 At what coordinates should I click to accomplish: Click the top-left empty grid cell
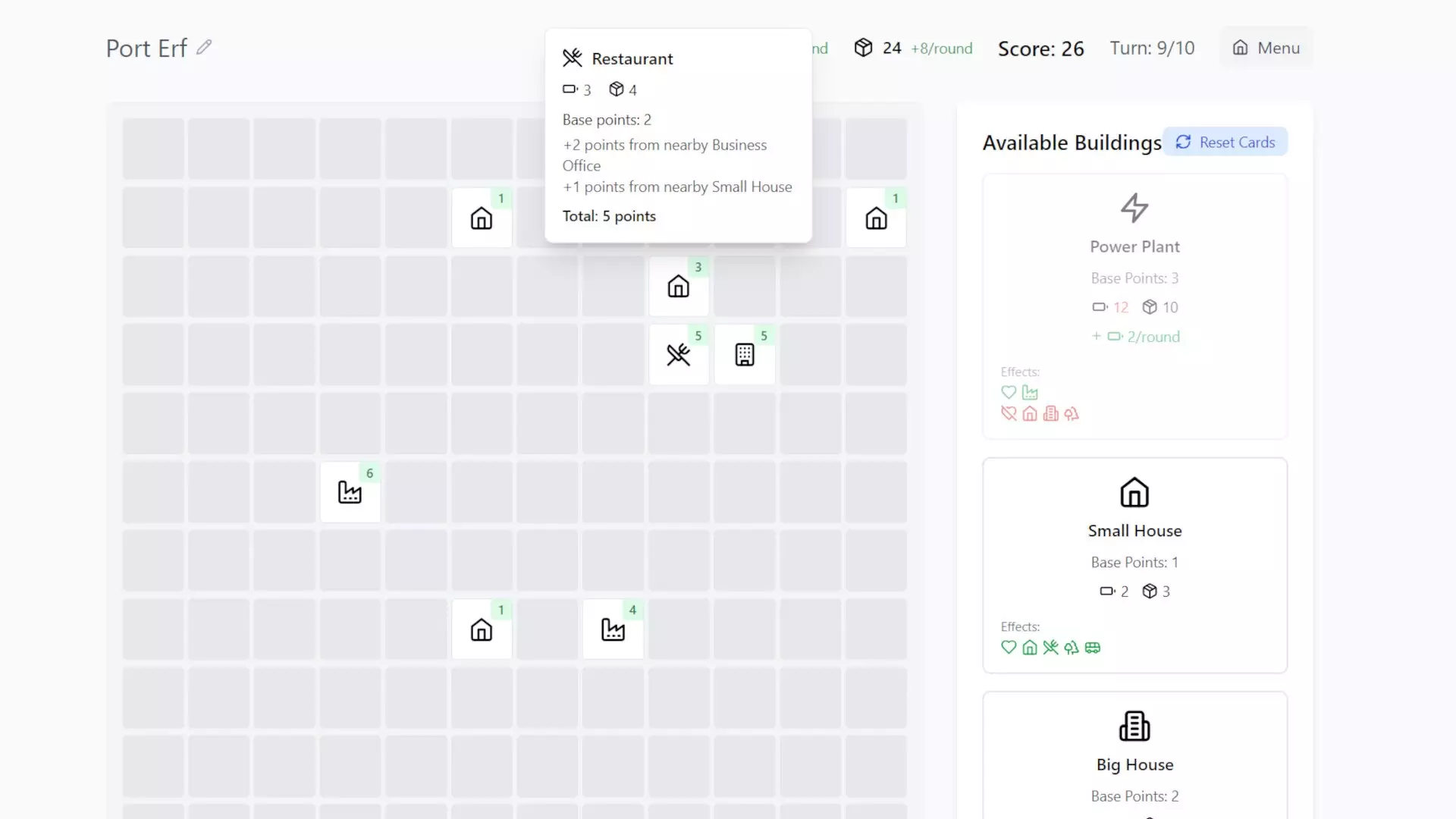tap(153, 149)
